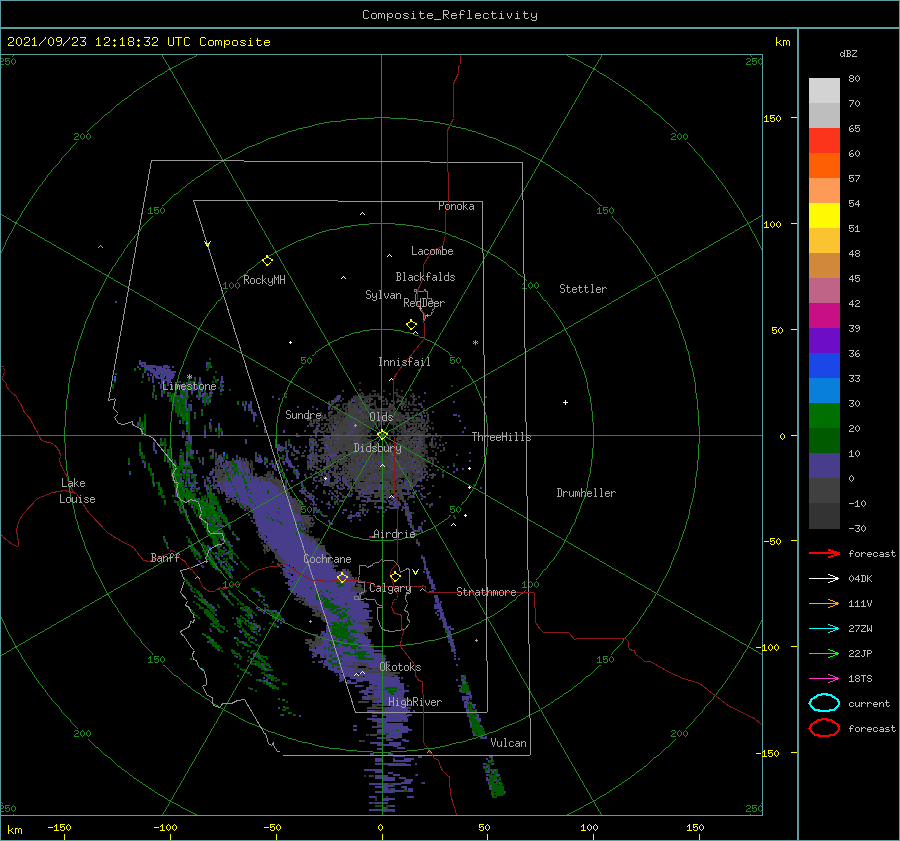Pick the orange swatch between 60 and 57 dBZ

pyautogui.click(x=824, y=166)
